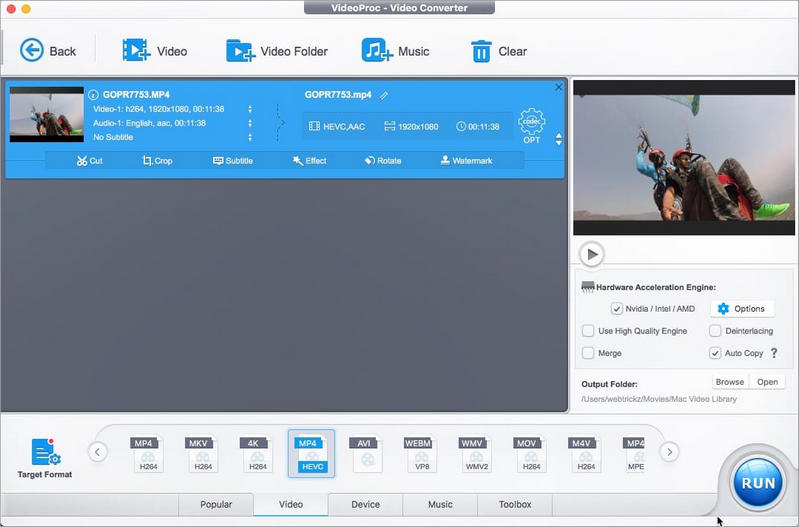Add a video with the Video icon
This screenshot has height=527, width=799.
[136, 51]
